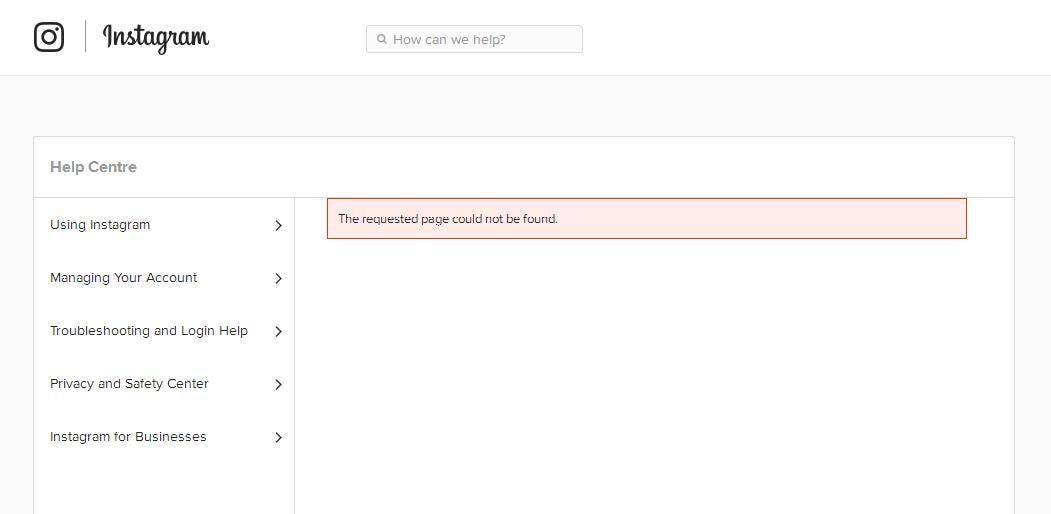Screen dimensions: 1051x514
Task: Expand chevron beside Instagram for Businesses
Action: [278, 437]
